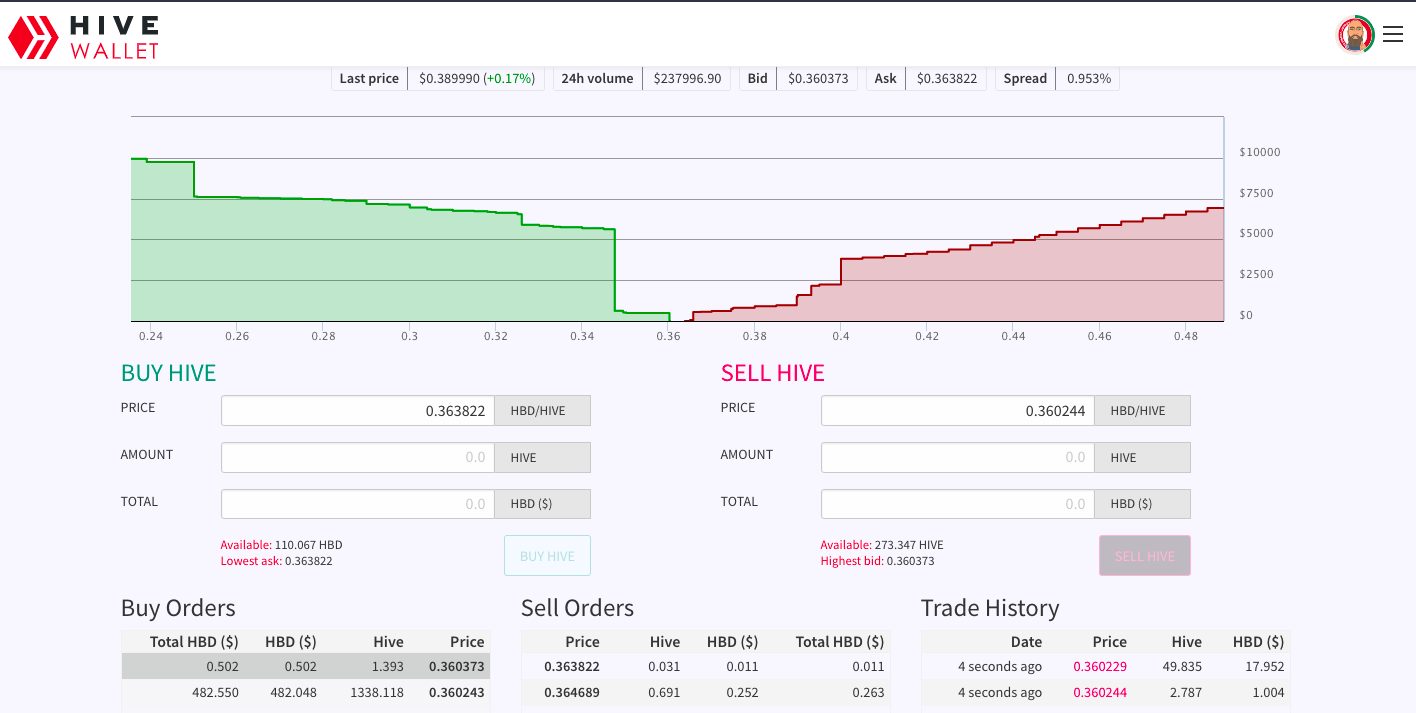Select sell order row priced 0.363822
This screenshot has height=713, width=1416.
click(x=706, y=667)
